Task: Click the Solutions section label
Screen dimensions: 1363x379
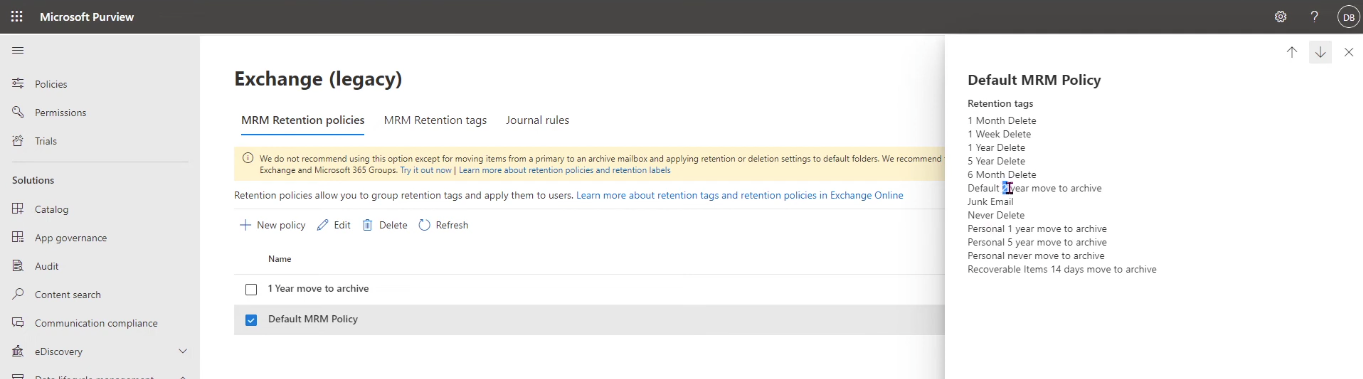Action: [33, 181]
